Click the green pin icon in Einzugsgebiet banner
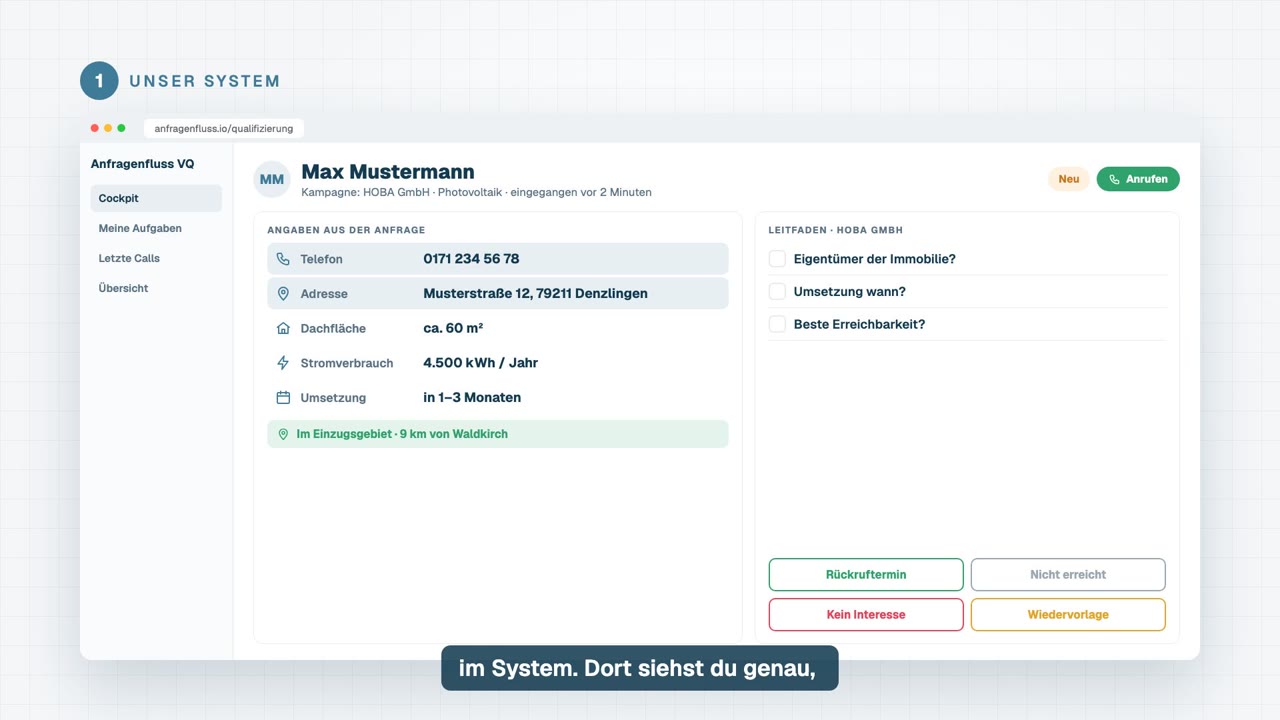Viewport: 1280px width, 720px height. pos(283,434)
